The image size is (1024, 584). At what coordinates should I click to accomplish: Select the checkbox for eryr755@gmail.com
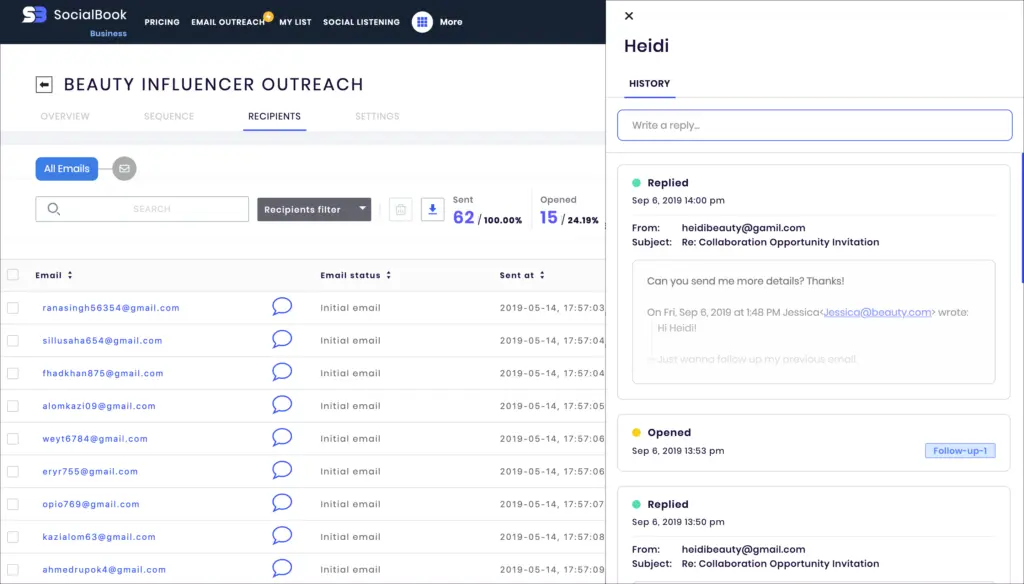coord(13,471)
